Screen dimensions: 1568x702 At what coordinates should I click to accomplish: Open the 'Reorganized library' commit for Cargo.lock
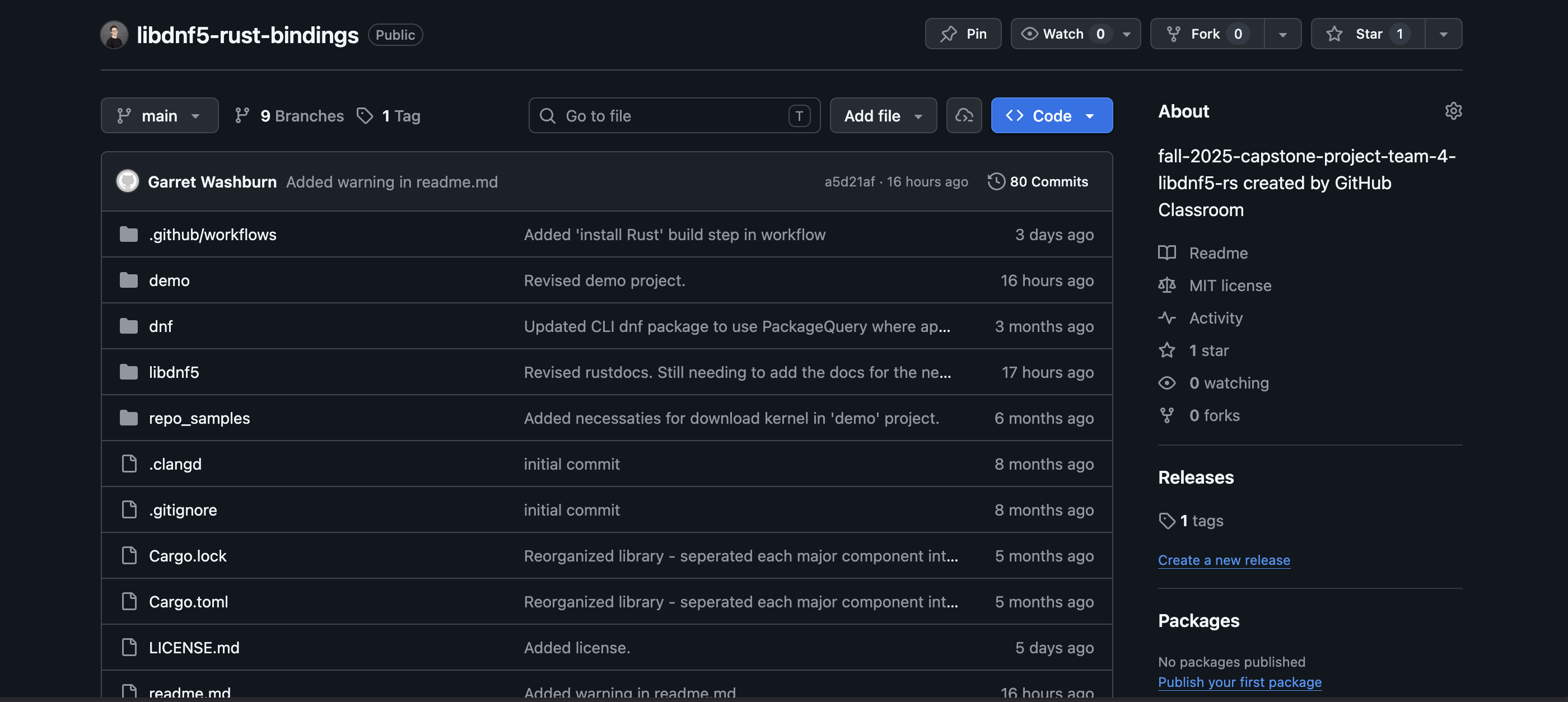[741, 556]
